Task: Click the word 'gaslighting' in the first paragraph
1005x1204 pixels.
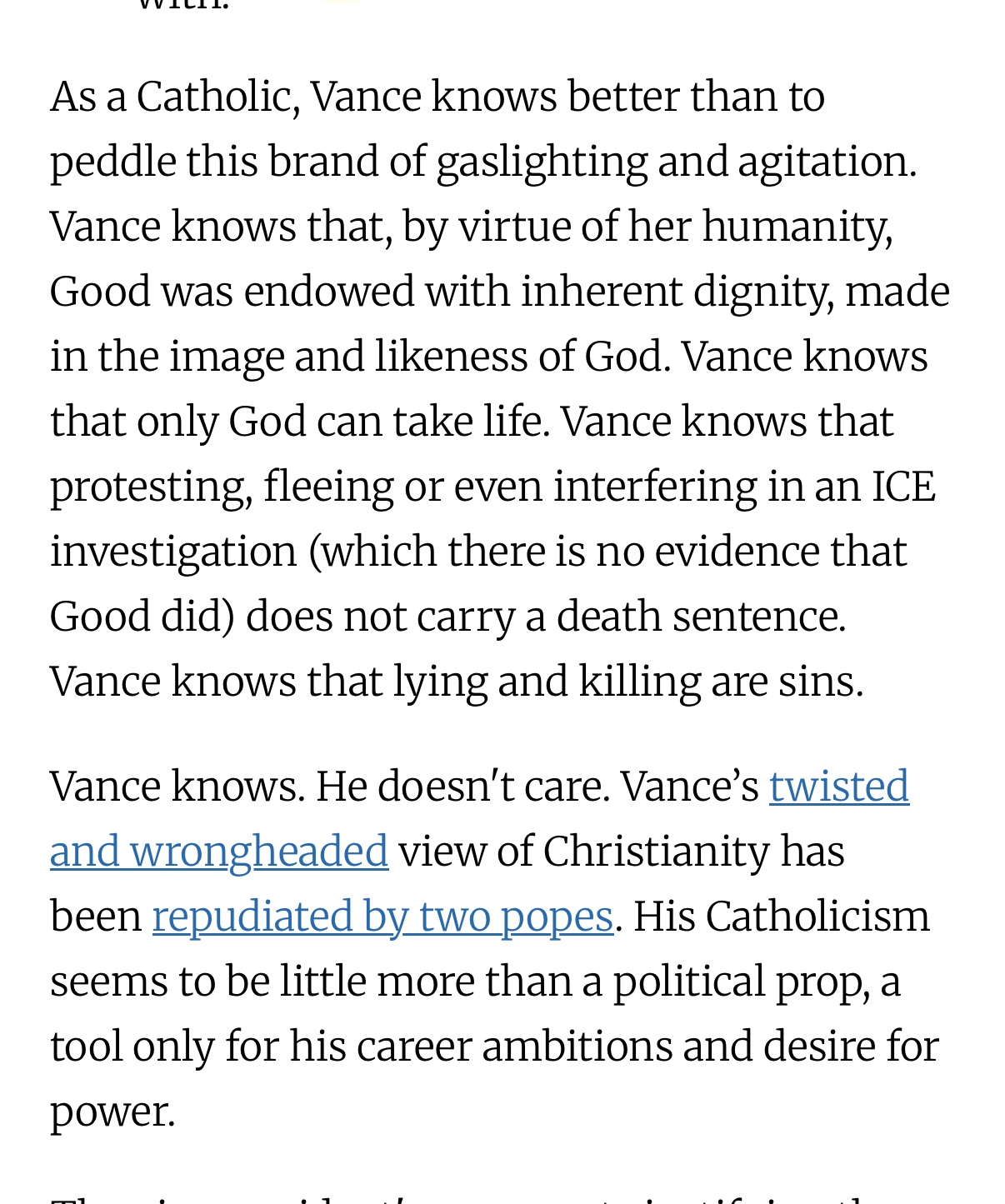Action: tap(542, 162)
